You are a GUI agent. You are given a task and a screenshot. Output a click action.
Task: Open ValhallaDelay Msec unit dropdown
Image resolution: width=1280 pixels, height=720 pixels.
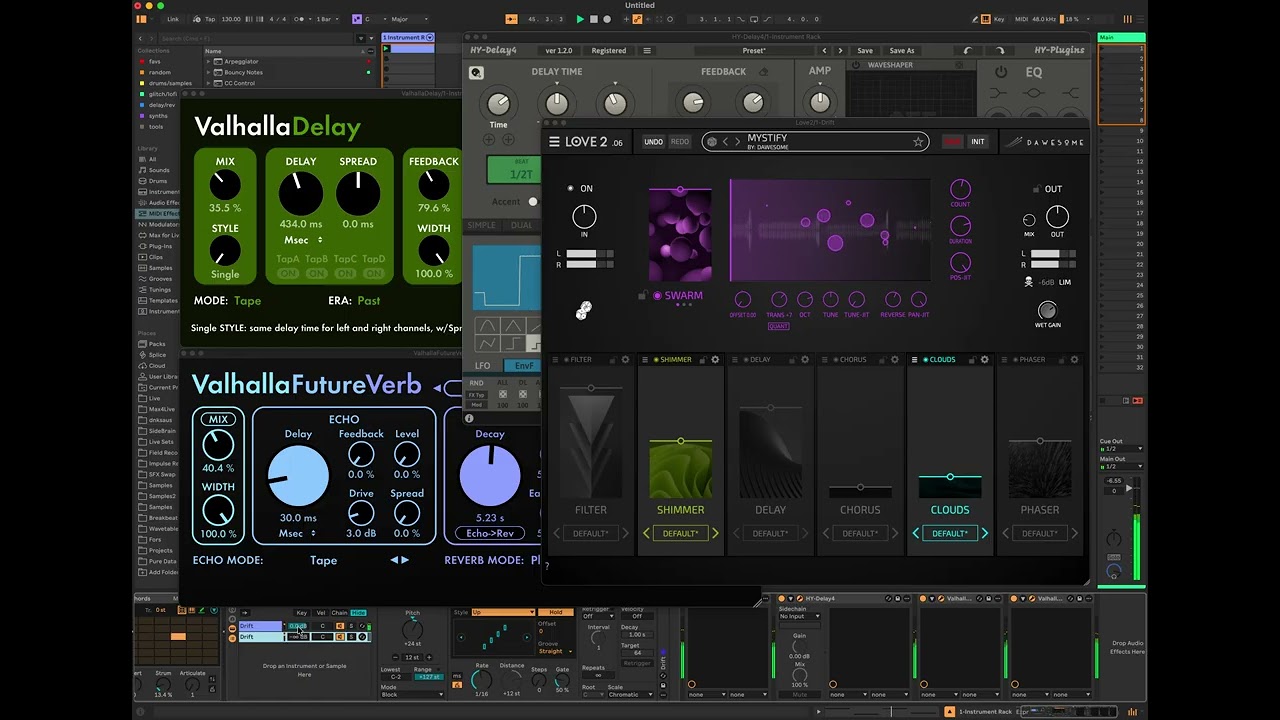[x=303, y=240]
